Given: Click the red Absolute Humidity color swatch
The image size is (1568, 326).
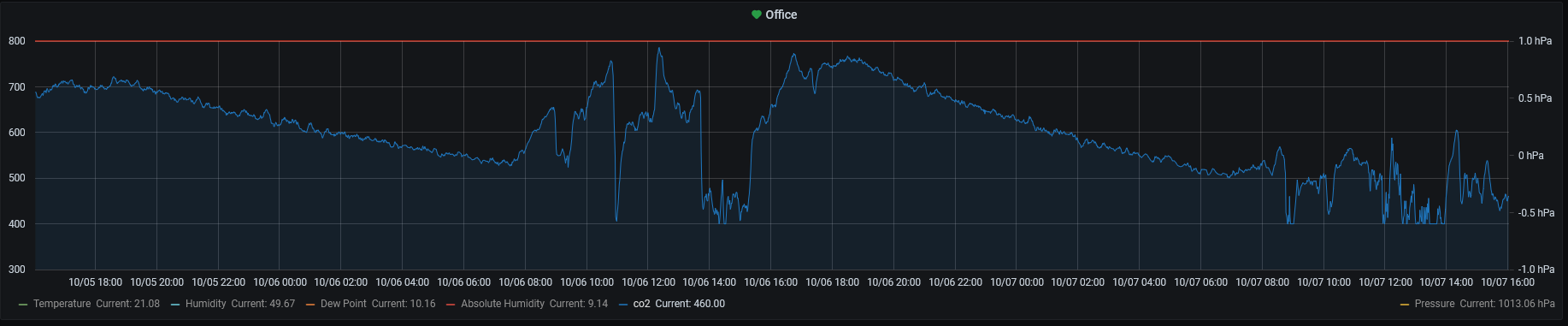Looking at the screenshot, I should point(451,305).
